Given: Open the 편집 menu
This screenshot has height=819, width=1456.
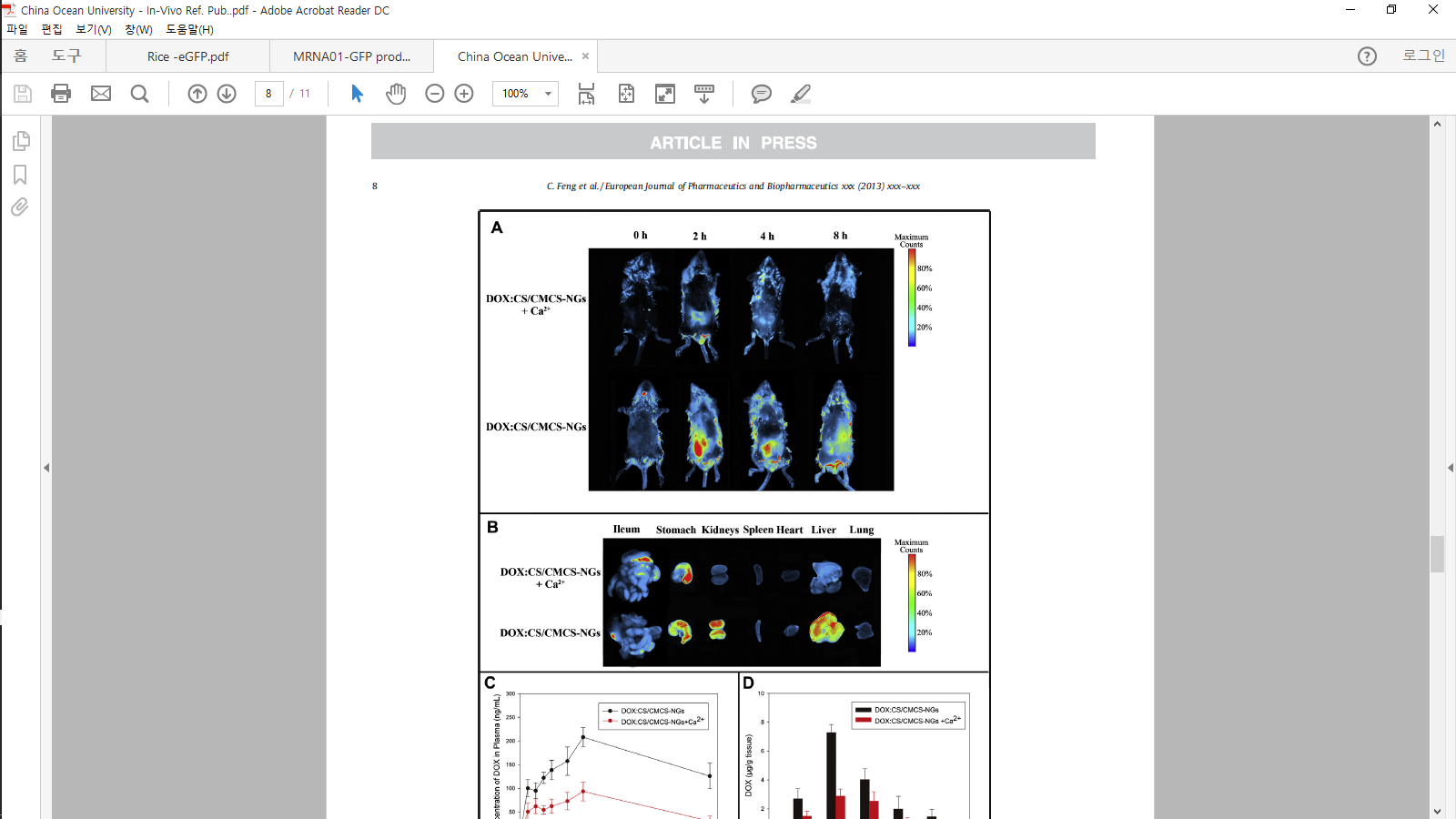Looking at the screenshot, I should tap(52, 29).
